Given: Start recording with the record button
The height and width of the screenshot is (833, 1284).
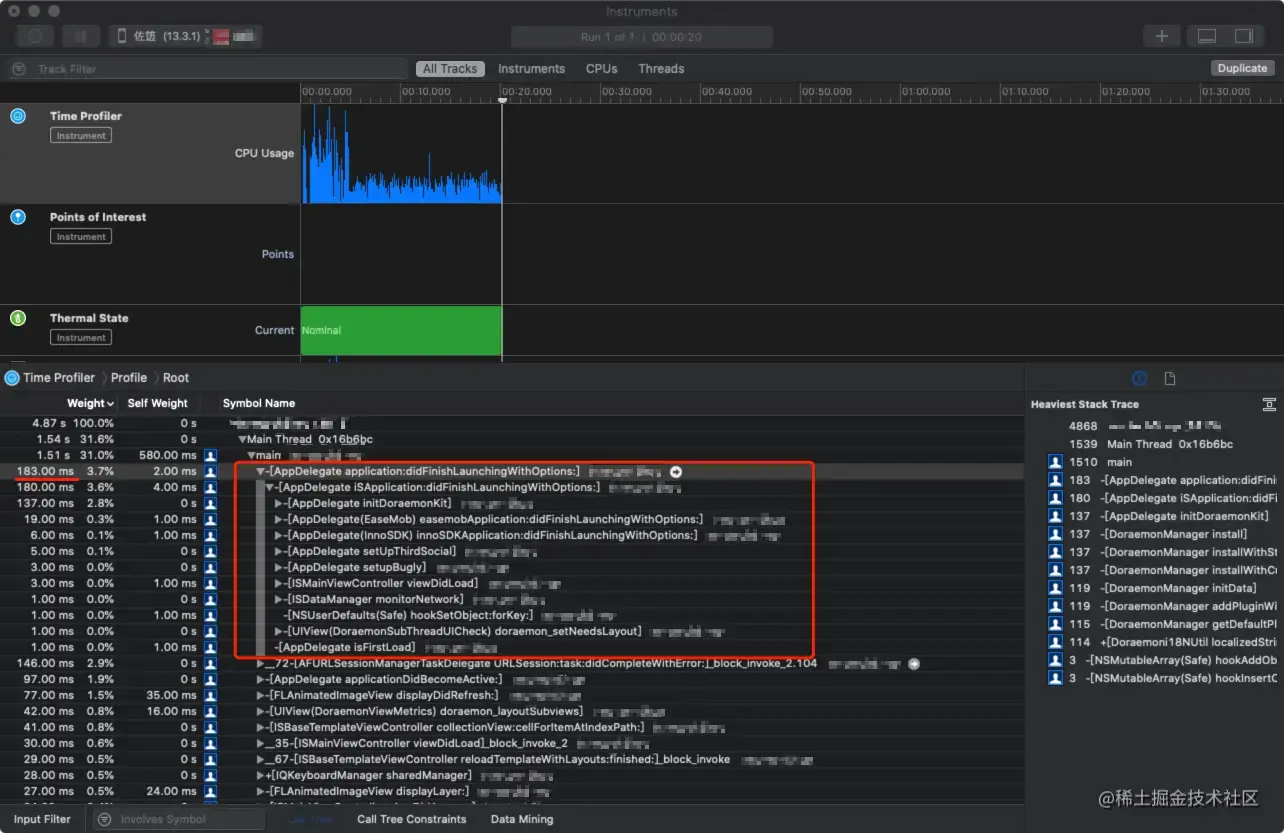Looking at the screenshot, I should (35, 36).
